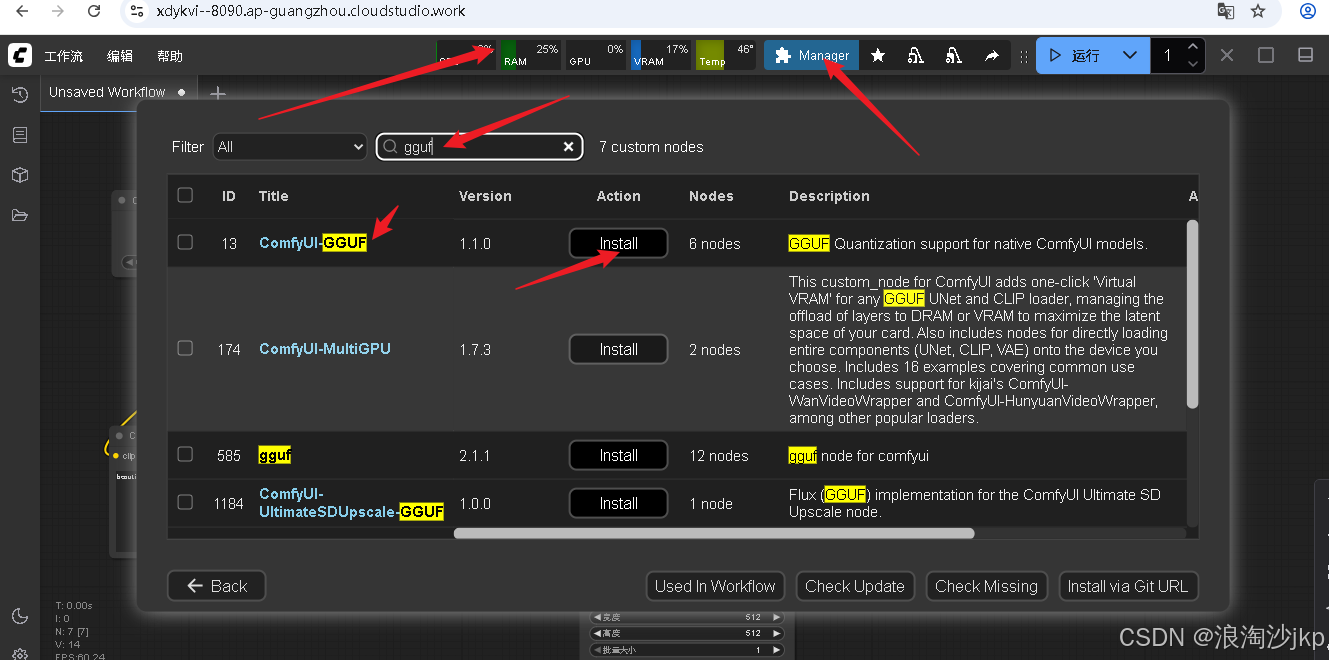Image resolution: width=1329 pixels, height=660 pixels.
Task: Click the RAM usage meter
Action: tap(530, 55)
